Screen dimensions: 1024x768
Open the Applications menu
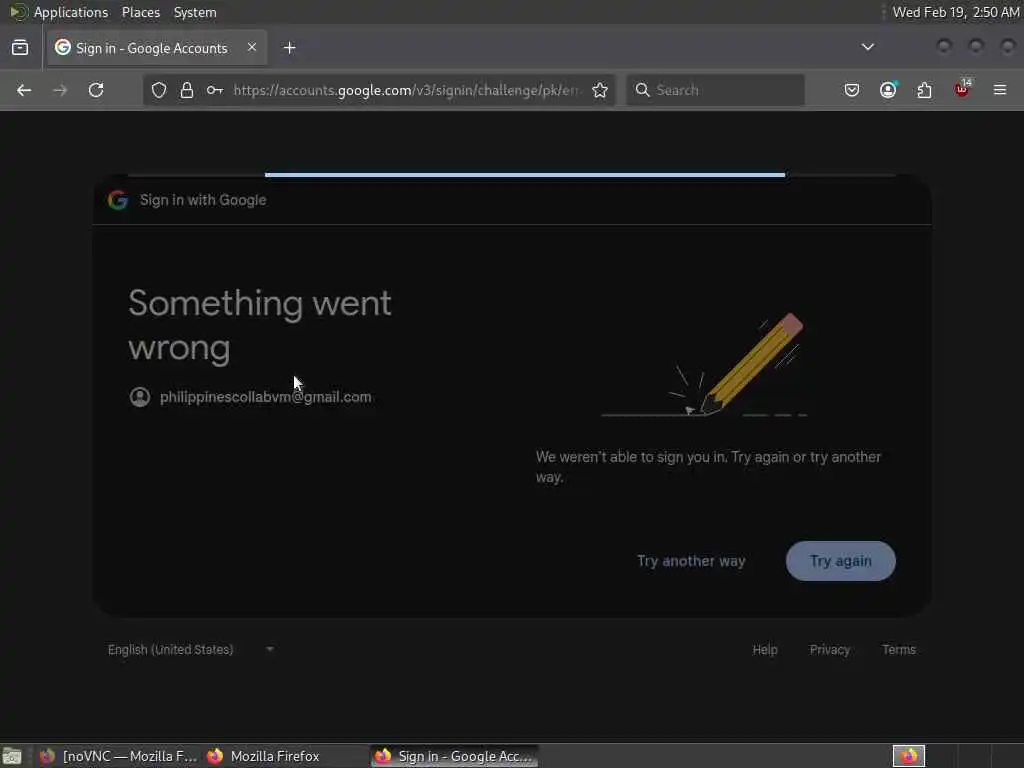tap(71, 12)
